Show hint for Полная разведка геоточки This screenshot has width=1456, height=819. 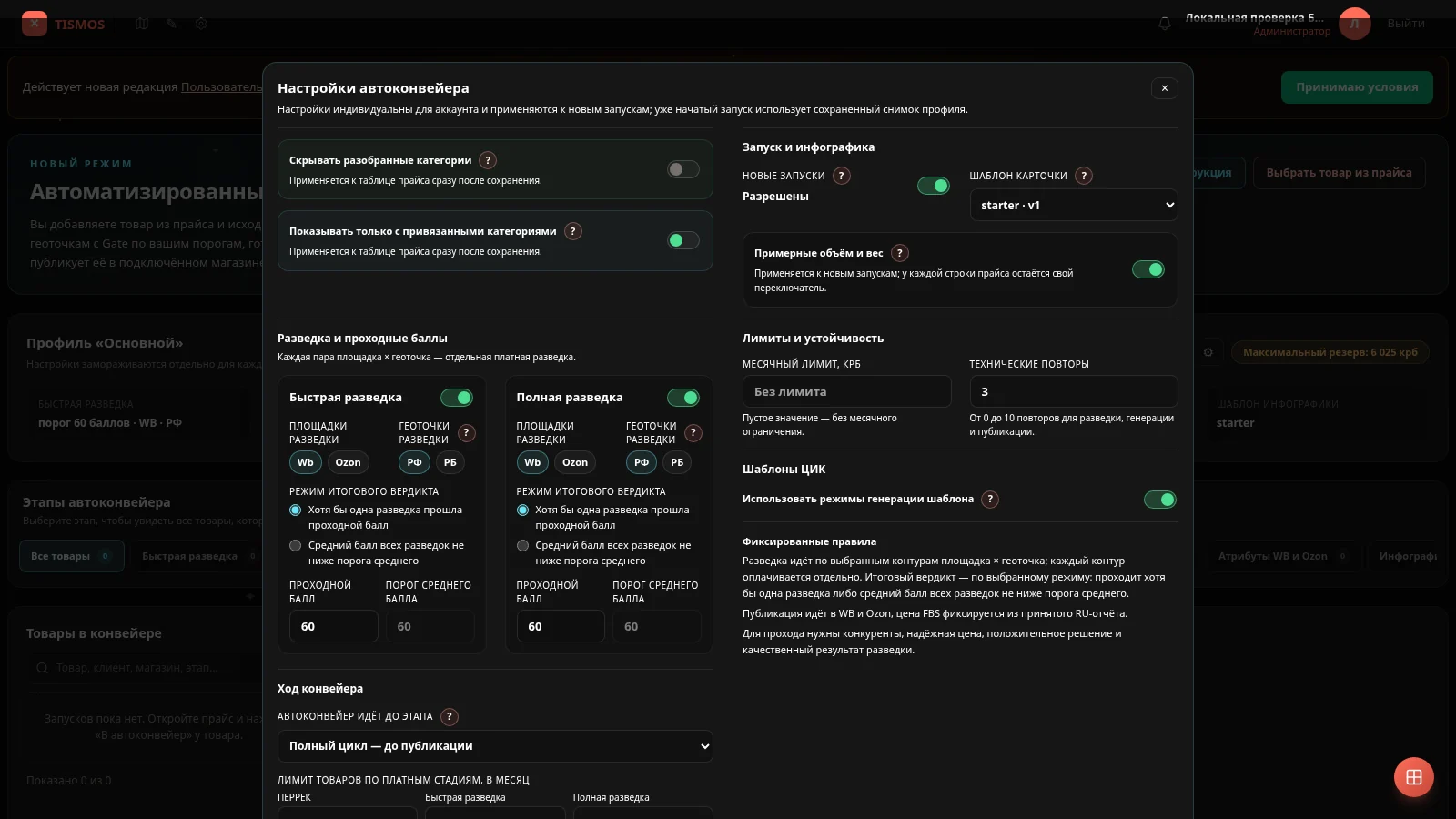tap(693, 433)
